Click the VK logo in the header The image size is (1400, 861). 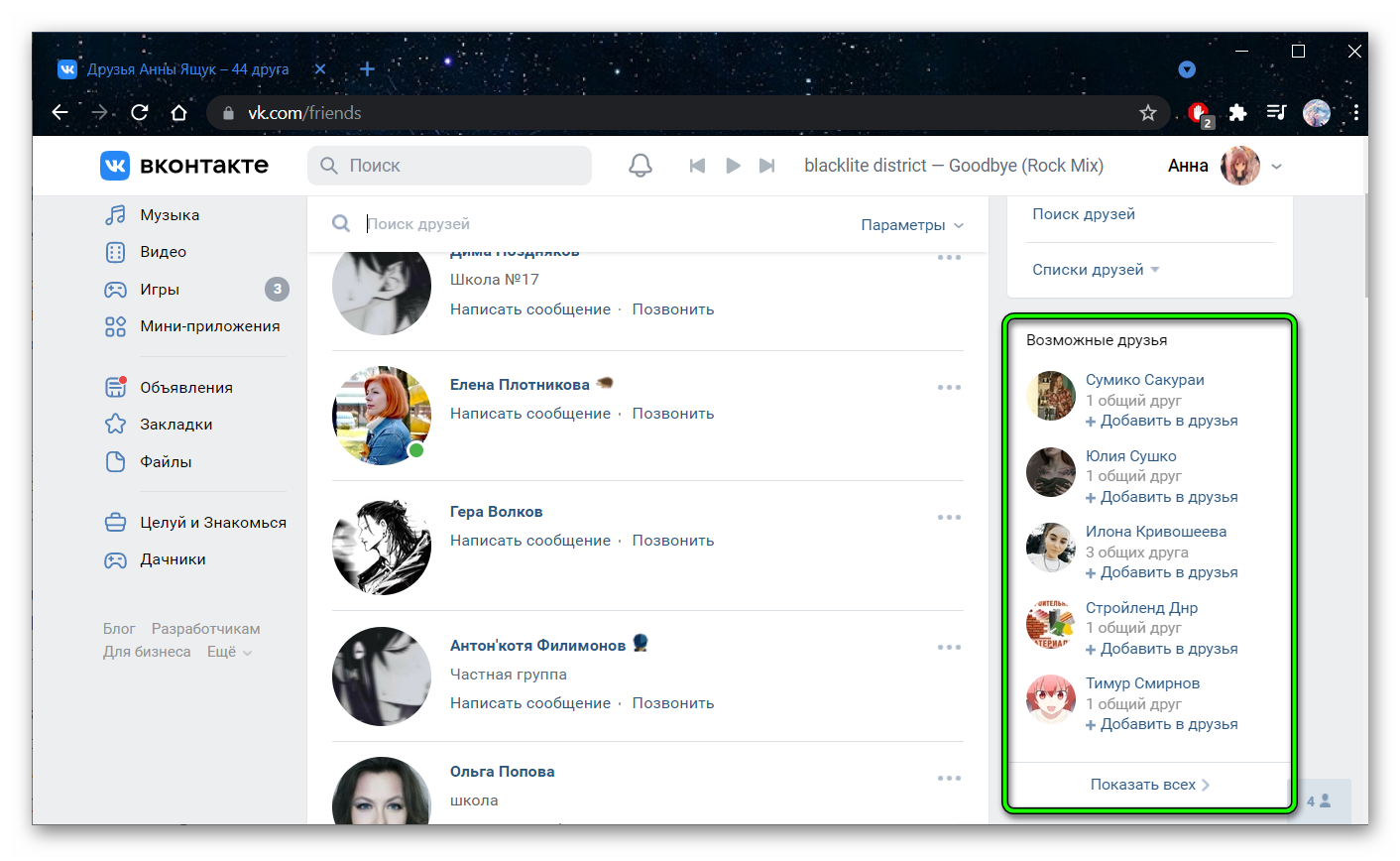pyautogui.click(x=184, y=166)
